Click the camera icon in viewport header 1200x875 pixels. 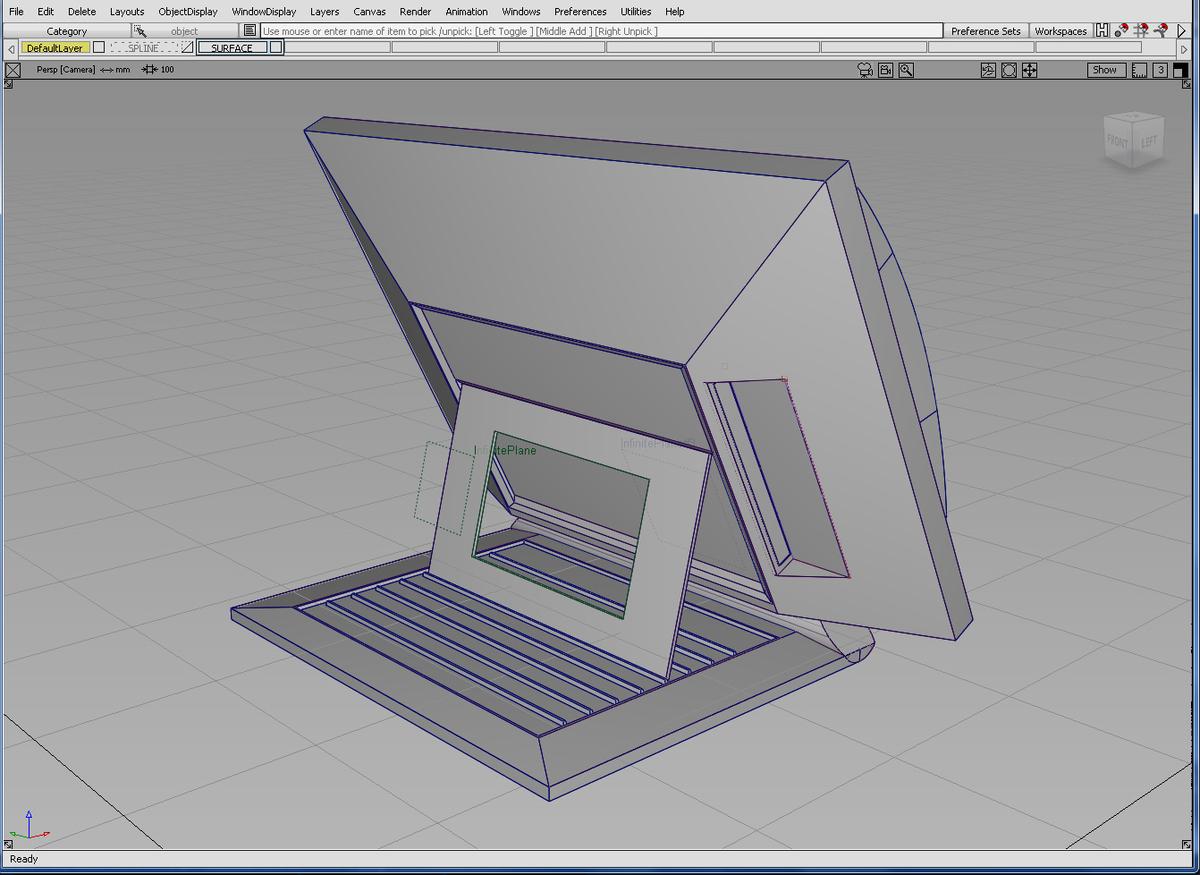[x=865, y=70]
